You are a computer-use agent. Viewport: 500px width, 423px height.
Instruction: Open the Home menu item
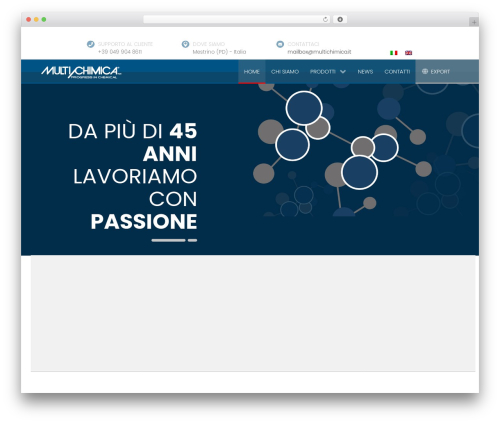pyautogui.click(x=252, y=72)
